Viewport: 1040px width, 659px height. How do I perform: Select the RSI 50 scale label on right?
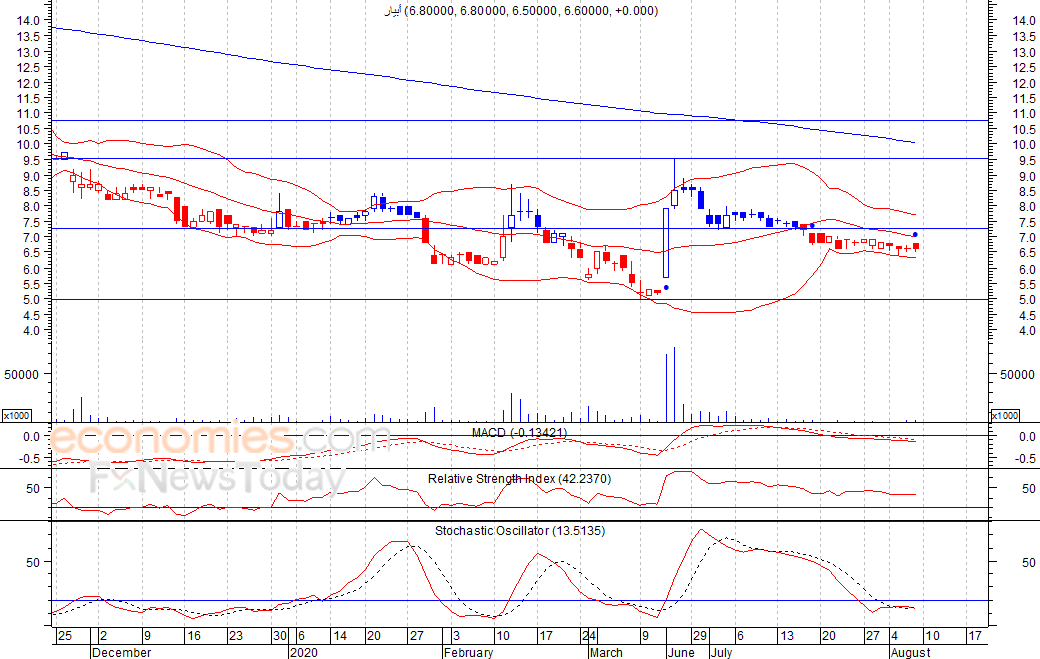pyautogui.click(x=1028, y=489)
